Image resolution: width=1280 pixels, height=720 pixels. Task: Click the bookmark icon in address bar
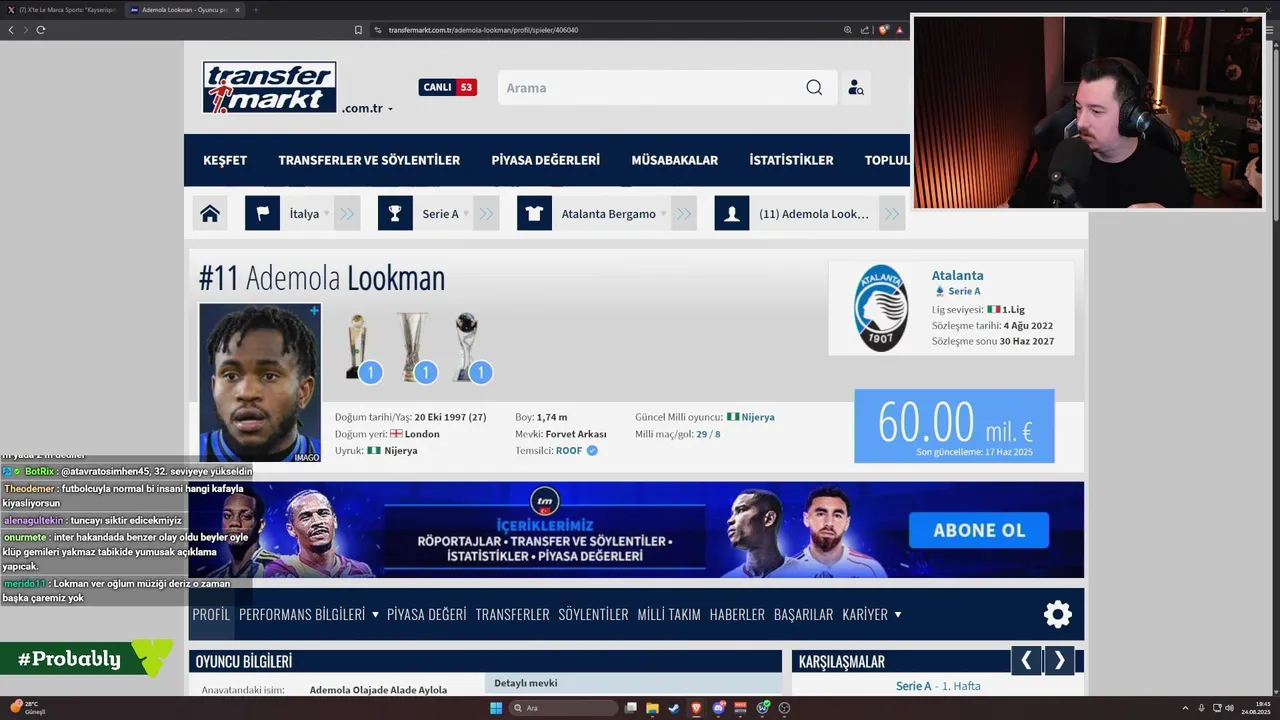[358, 30]
